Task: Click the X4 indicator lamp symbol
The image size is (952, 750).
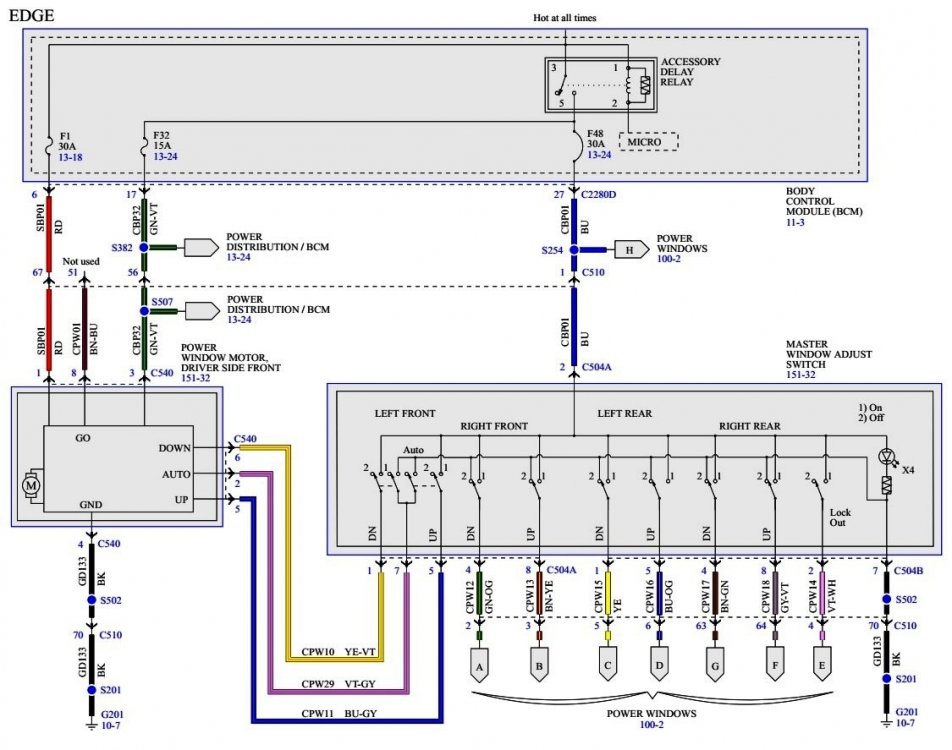Action: pyautogui.click(x=888, y=456)
